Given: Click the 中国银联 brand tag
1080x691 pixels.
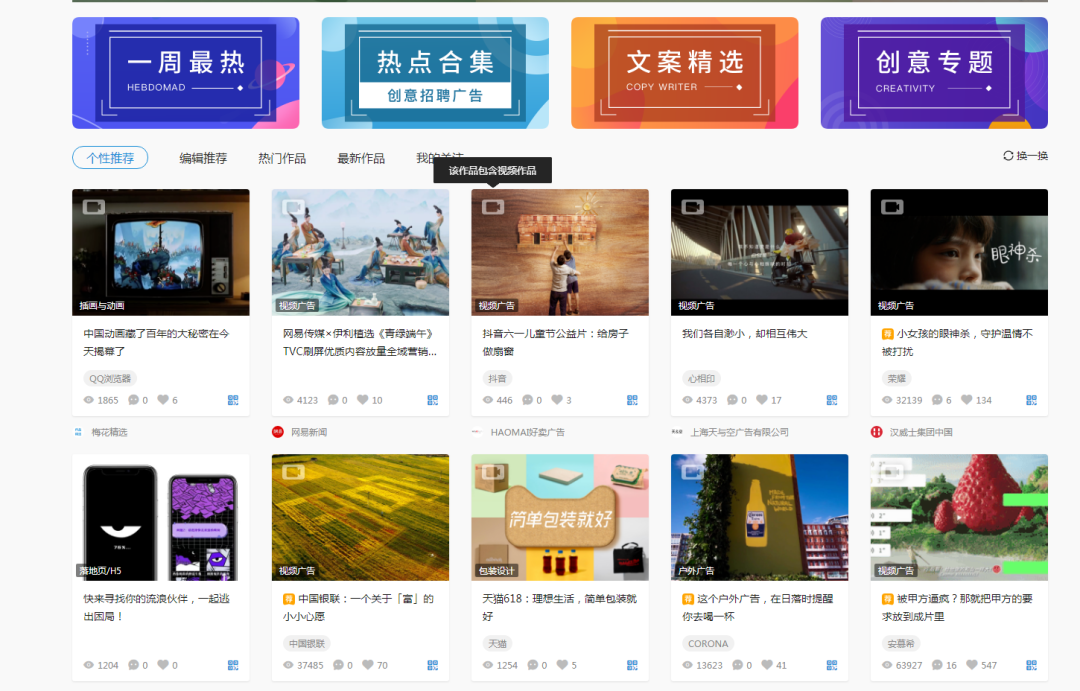Looking at the screenshot, I should point(307,643).
